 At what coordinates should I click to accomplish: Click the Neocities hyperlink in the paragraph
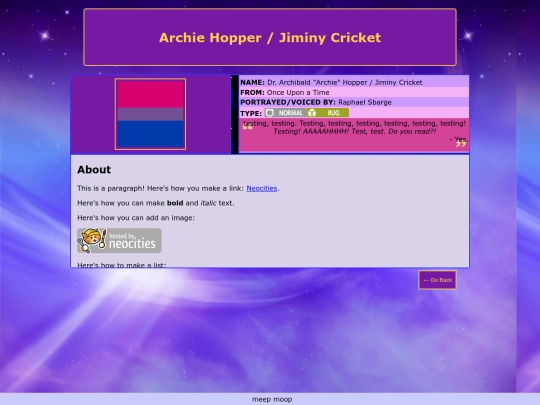pos(262,188)
